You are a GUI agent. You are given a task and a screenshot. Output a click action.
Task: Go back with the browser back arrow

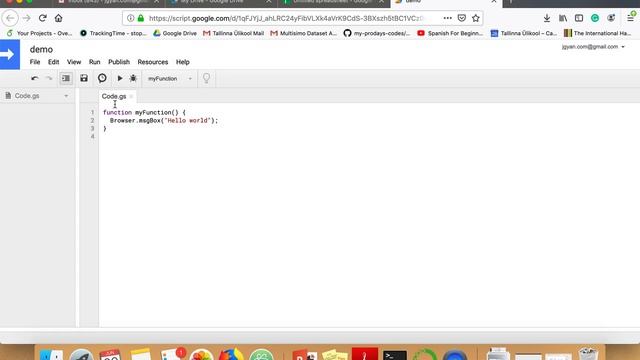[x=10, y=18]
